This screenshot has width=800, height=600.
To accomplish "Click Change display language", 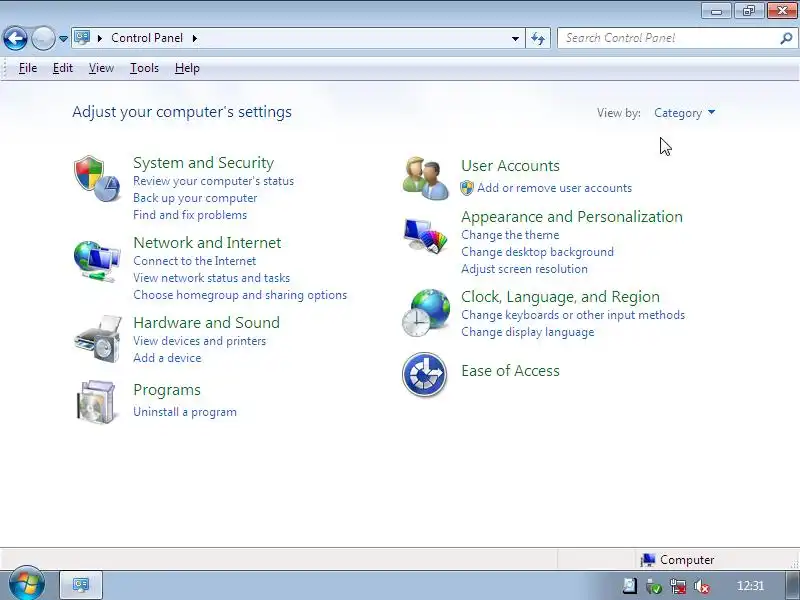I will (528, 332).
